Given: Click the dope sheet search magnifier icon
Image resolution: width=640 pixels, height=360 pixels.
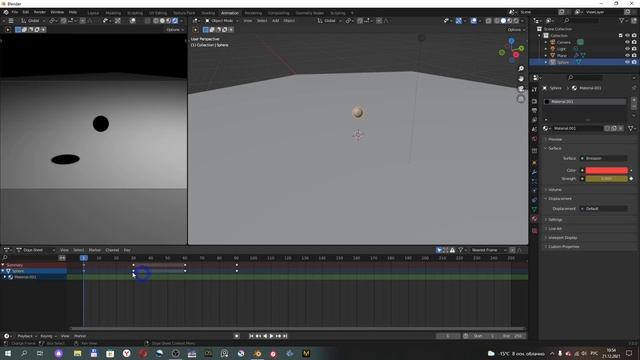Looking at the screenshot, I should (x=5, y=258).
